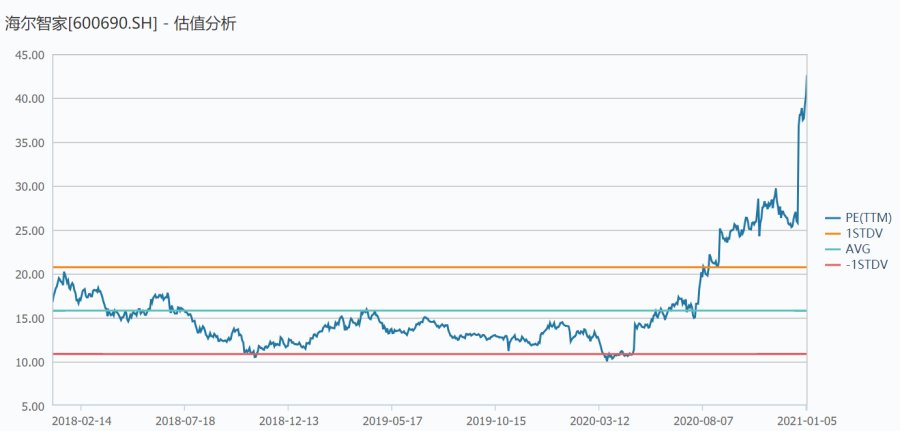Click the 10.00 y-axis label
Viewport: 900px width, 431px height.
[x=30, y=362]
